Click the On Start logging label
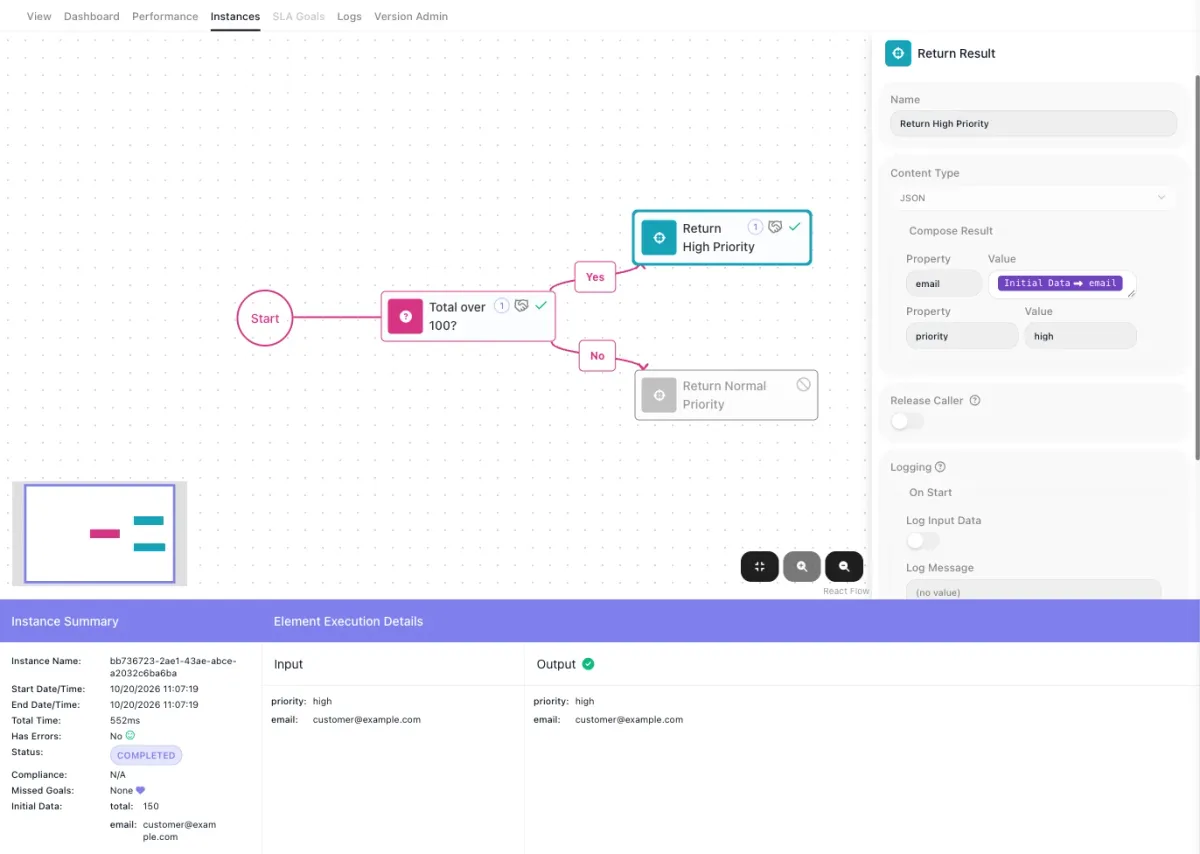This screenshot has height=854, width=1200. click(930, 492)
